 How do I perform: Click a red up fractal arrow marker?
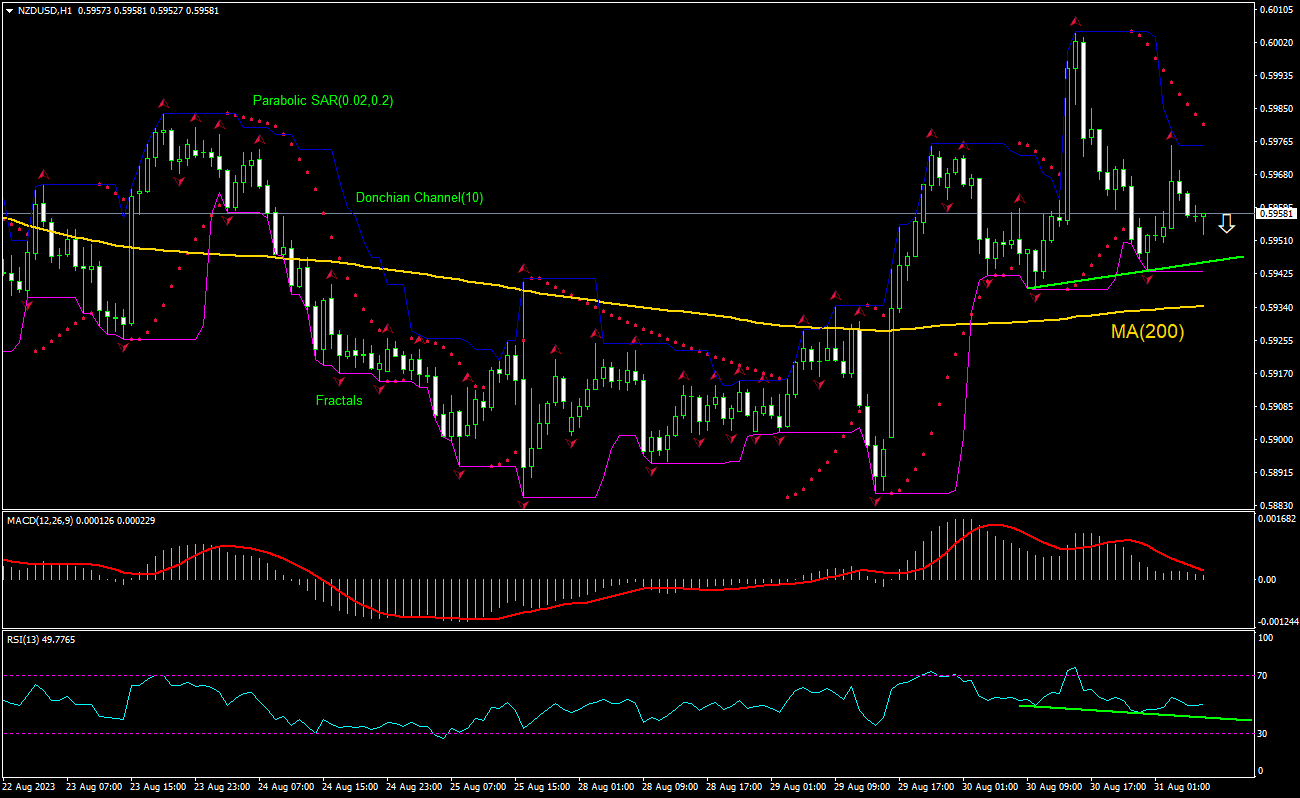coord(163,101)
